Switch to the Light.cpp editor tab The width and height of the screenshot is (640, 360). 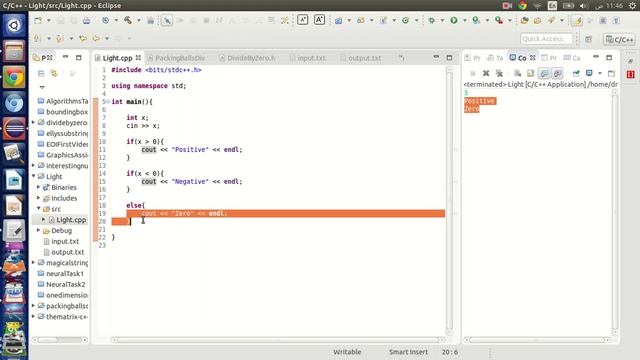(x=117, y=58)
